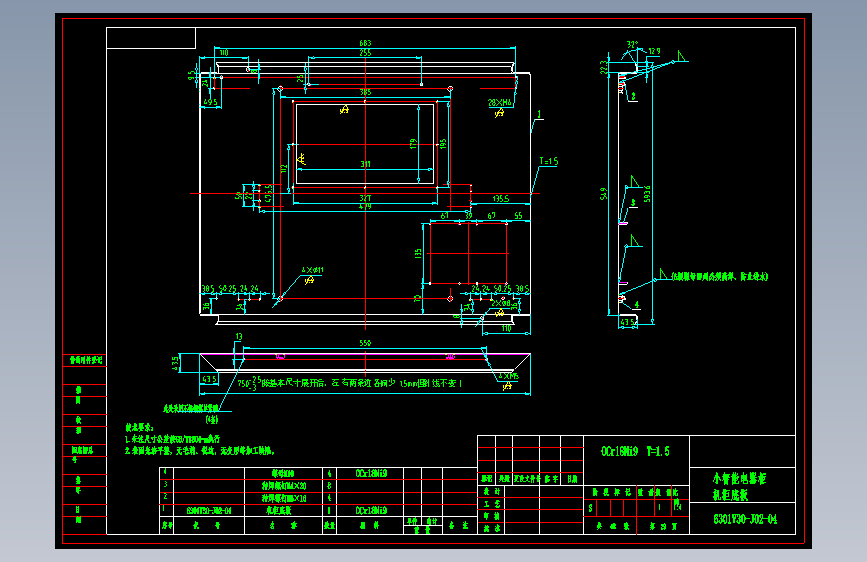Click the 39 dimension above the small rectangle
Image resolution: width=867 pixels, height=562 pixels.
click(x=468, y=216)
